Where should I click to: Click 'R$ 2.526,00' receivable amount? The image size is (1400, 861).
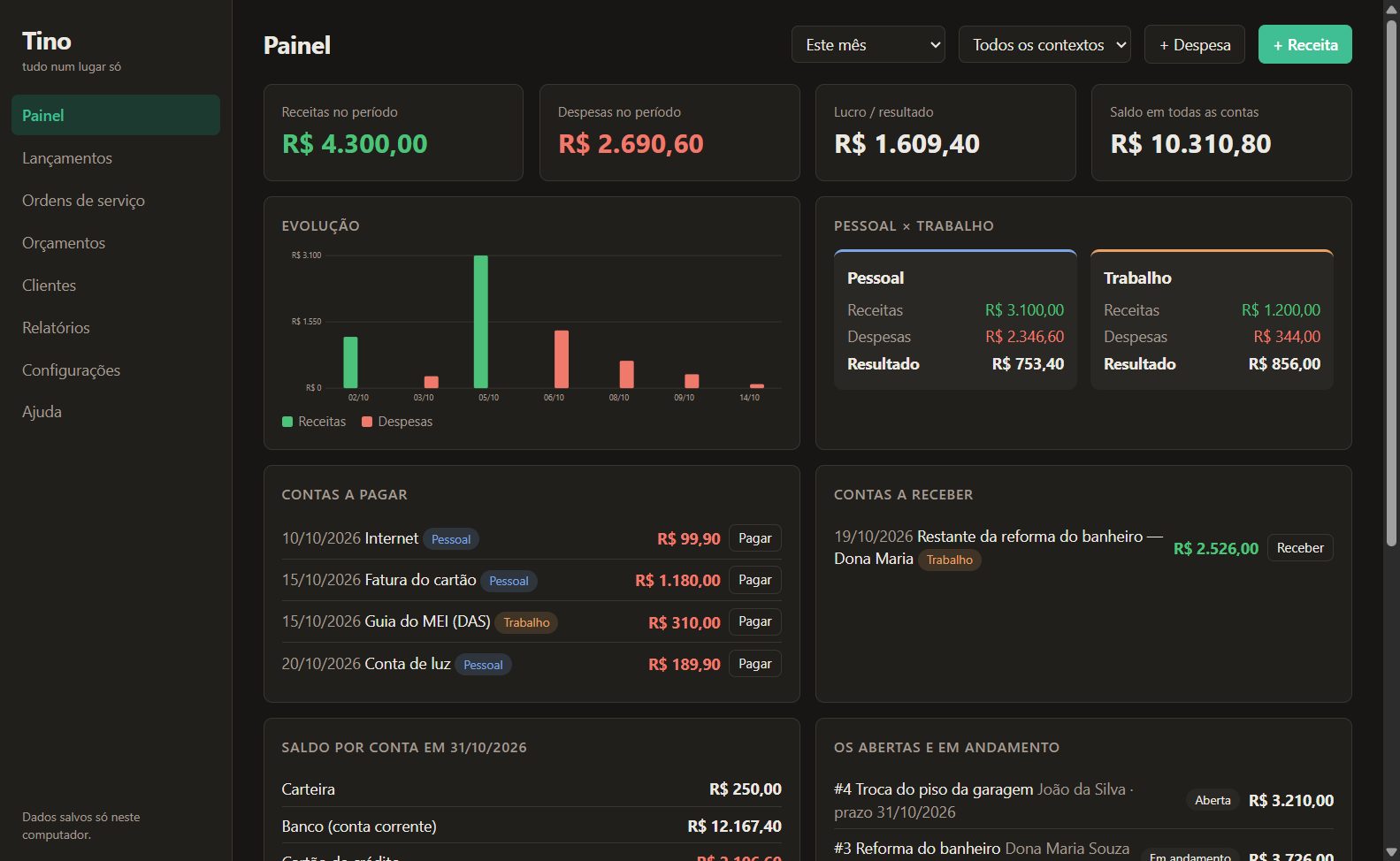coord(1216,549)
